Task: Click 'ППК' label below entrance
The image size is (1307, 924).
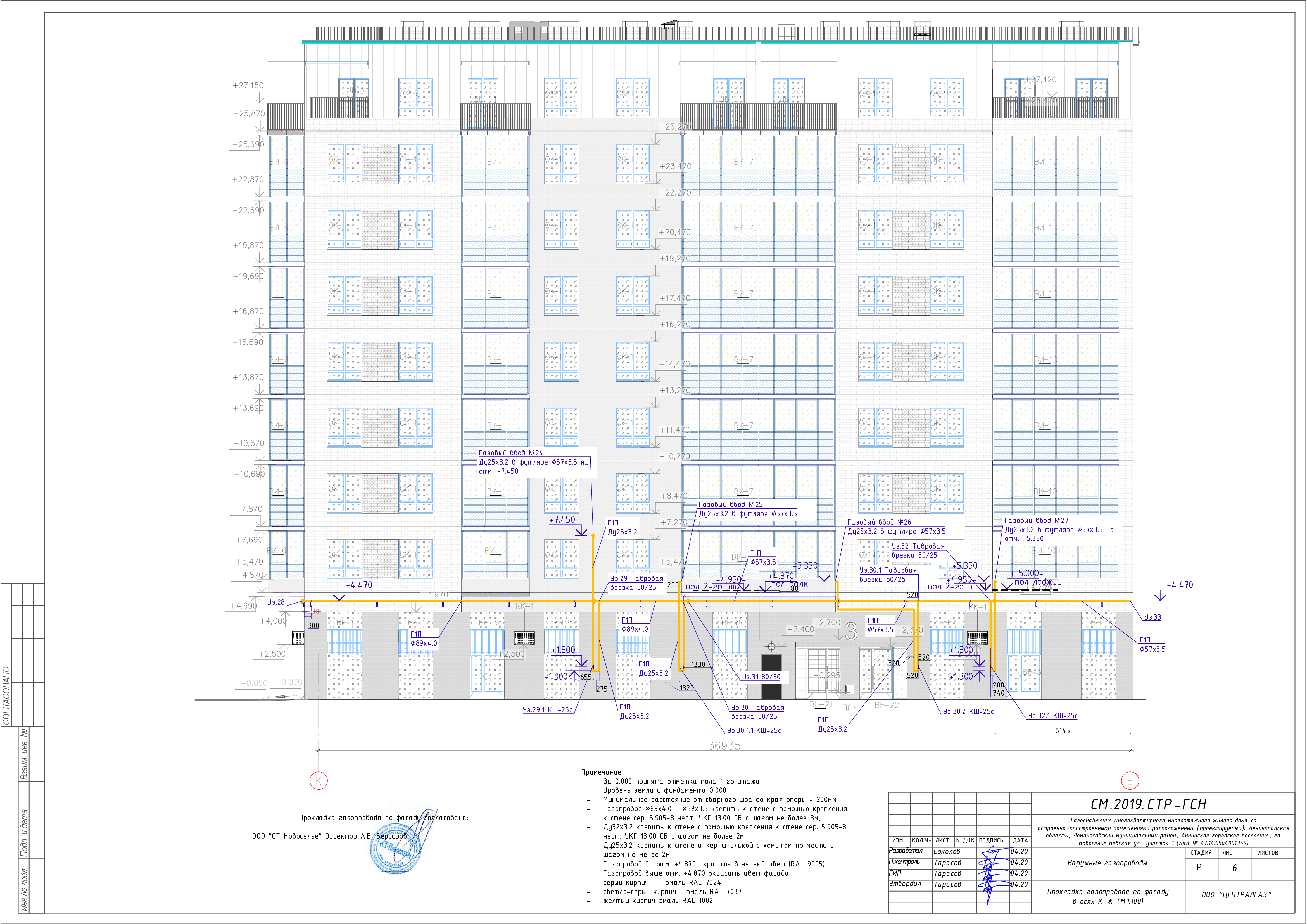Action: point(849,708)
